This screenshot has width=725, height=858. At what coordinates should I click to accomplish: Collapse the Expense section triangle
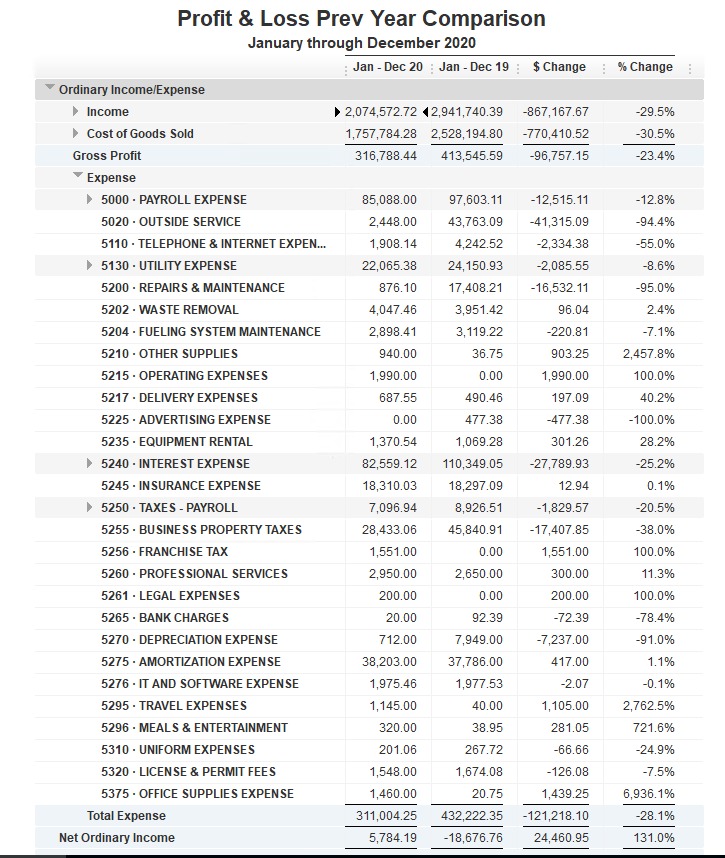tap(77, 177)
